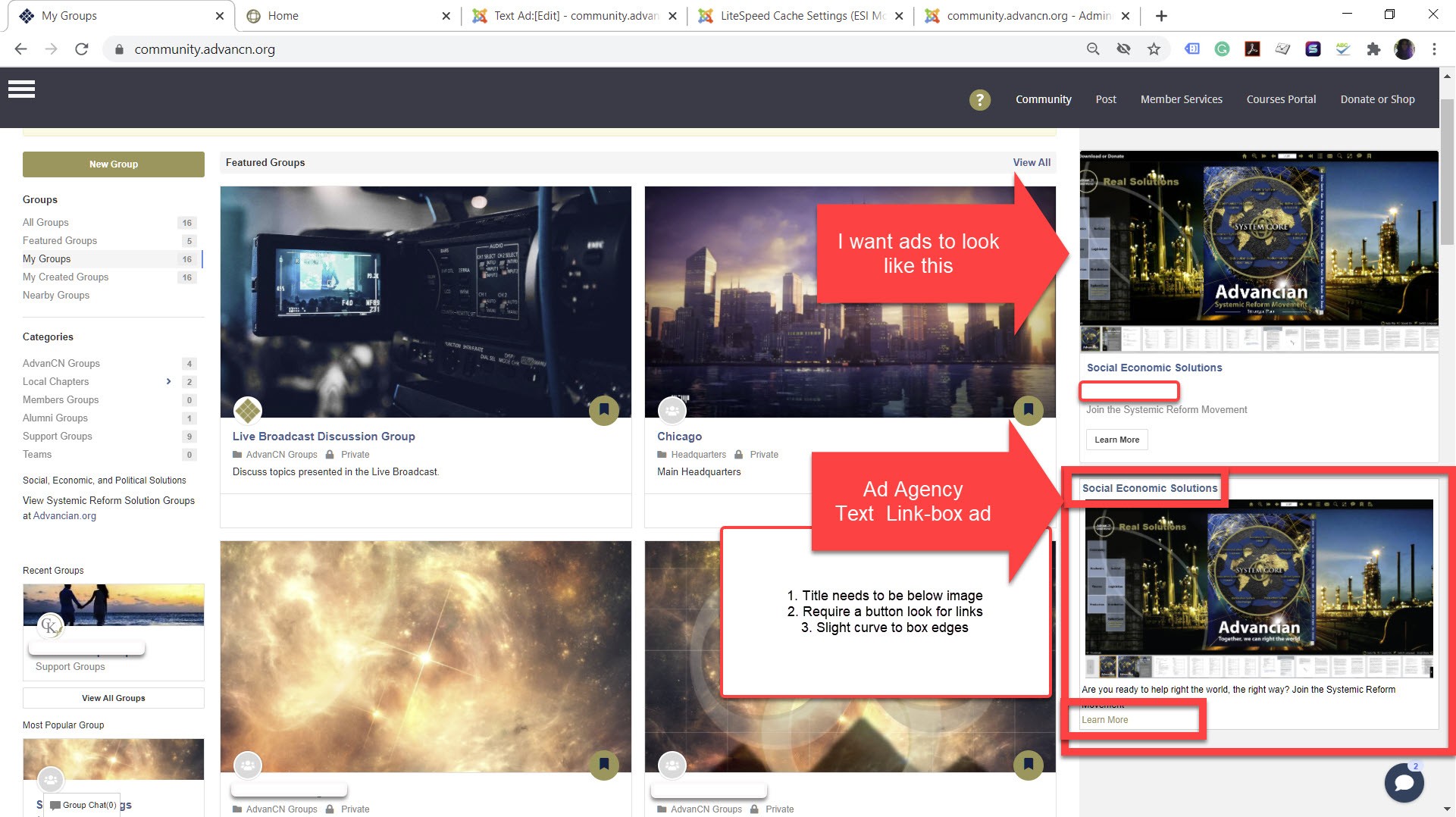The height and width of the screenshot is (817, 1456).
Task: Open the hamburger menu icon
Action: click(21, 89)
